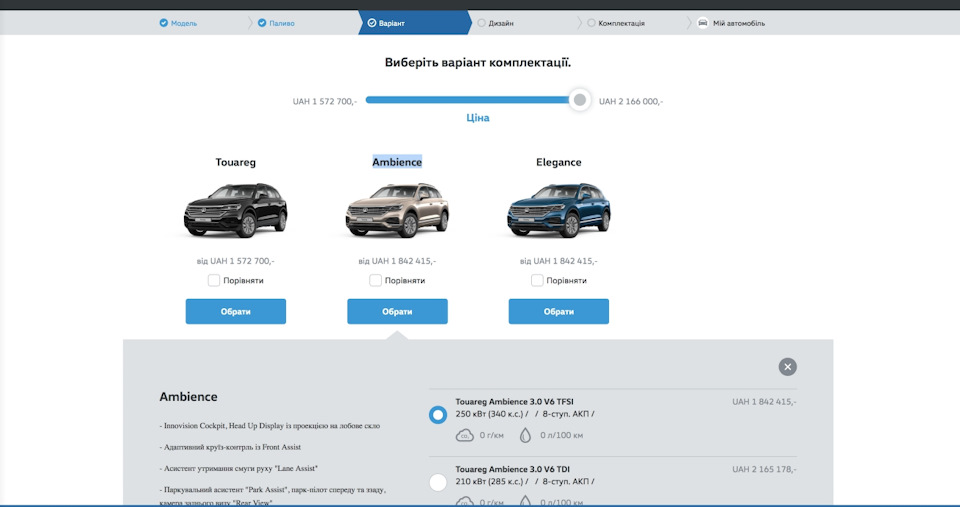
Task: Open the Комплектація step
Action: pyautogui.click(x=616, y=23)
